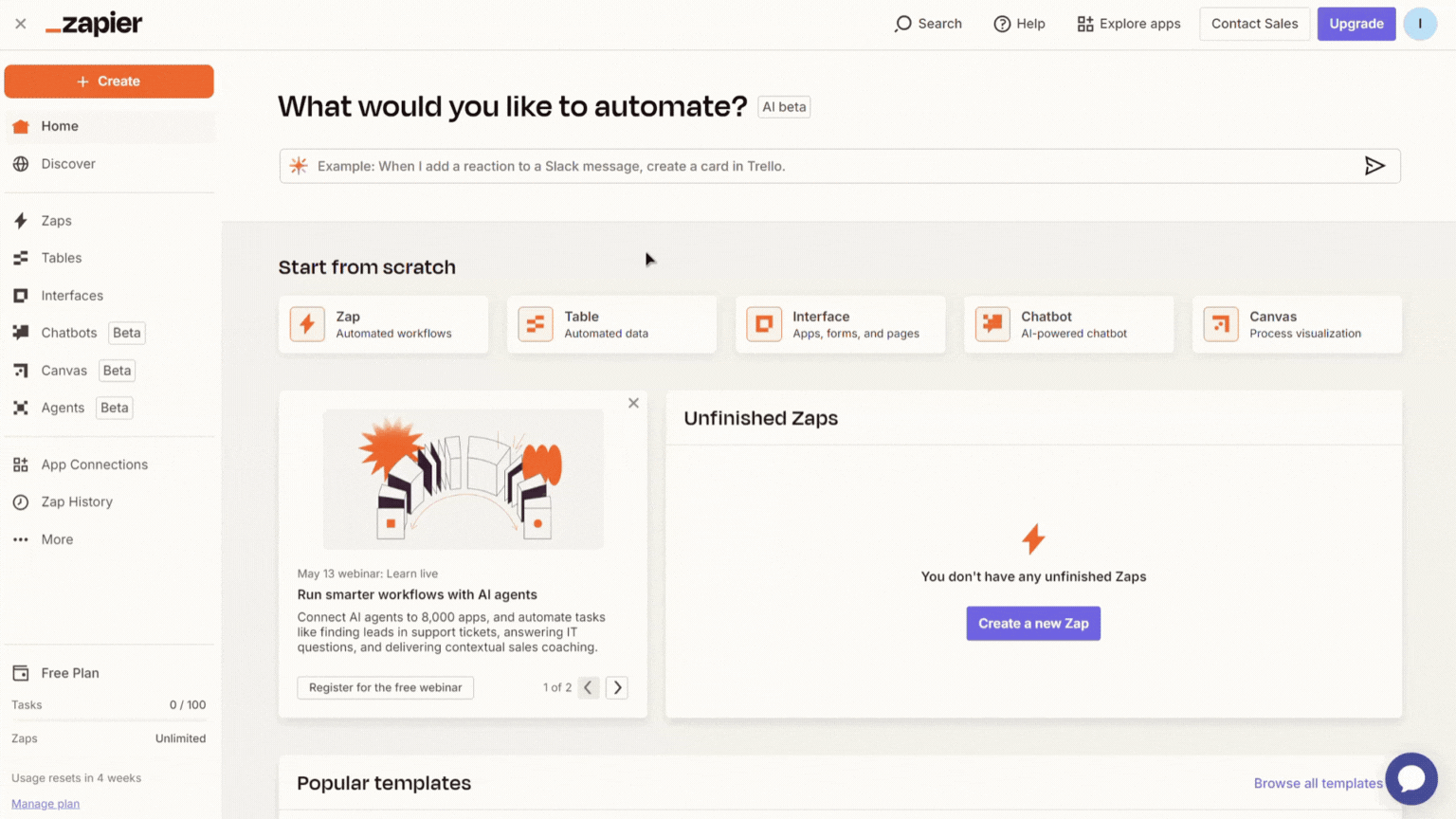Click the Interfaces icon in sidebar
1456x819 pixels.
(21, 296)
